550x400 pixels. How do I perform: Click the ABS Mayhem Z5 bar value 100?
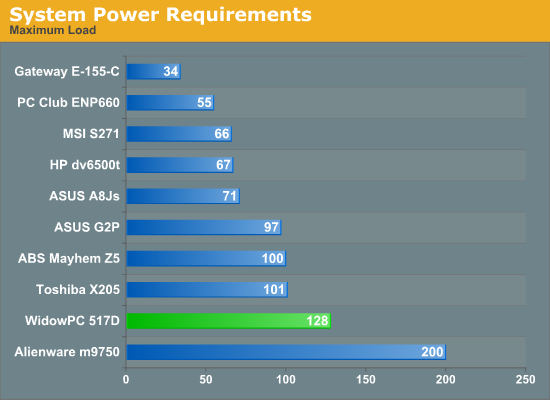point(273,258)
